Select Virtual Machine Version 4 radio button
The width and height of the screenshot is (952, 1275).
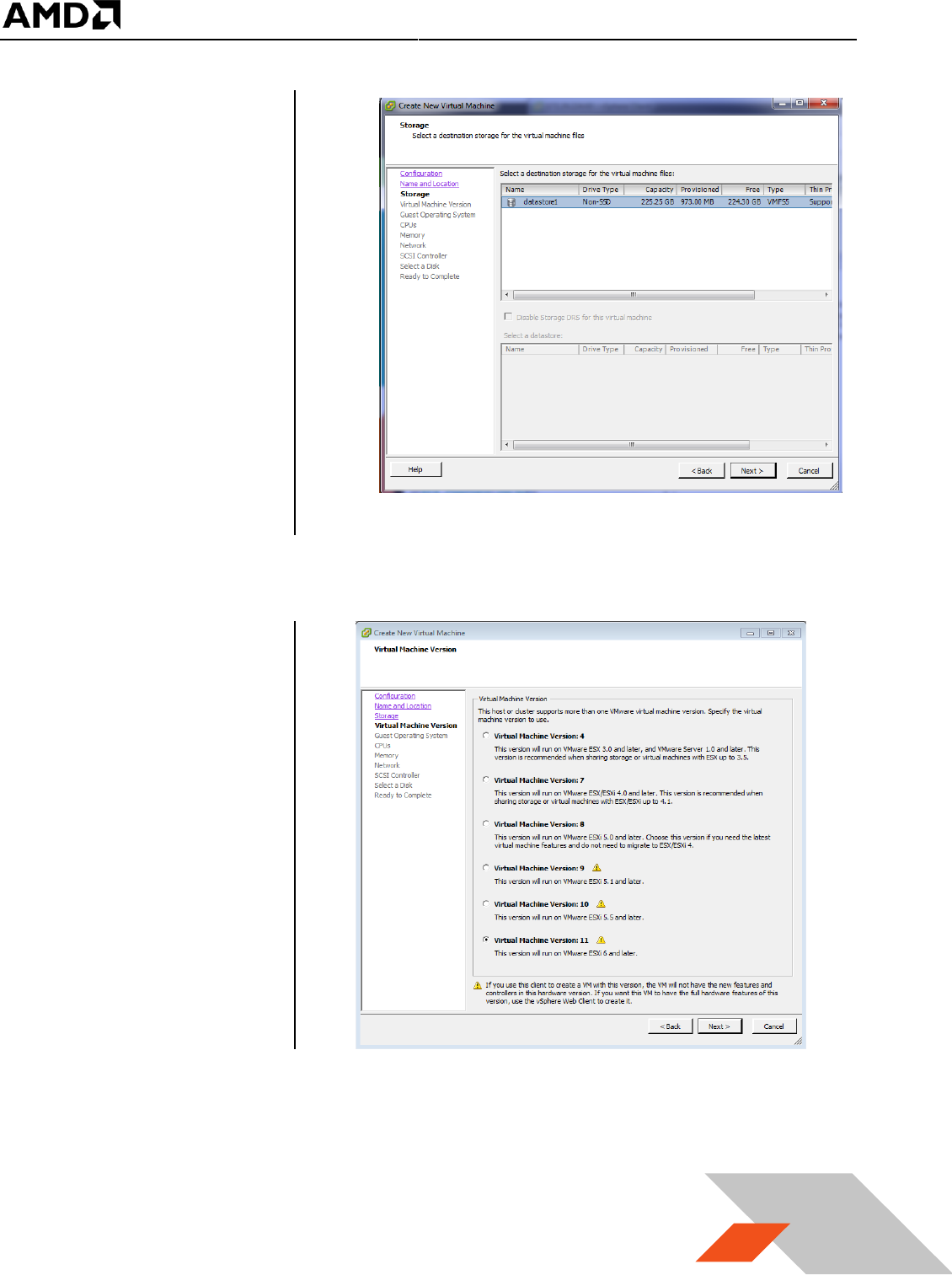[486, 736]
